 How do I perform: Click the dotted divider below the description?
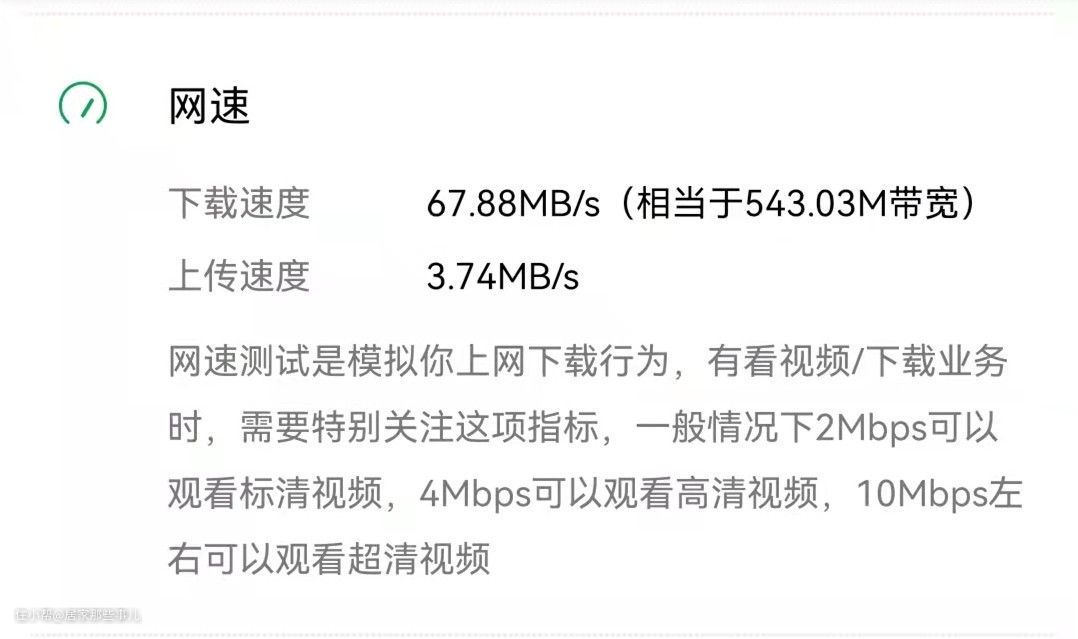[539, 634]
